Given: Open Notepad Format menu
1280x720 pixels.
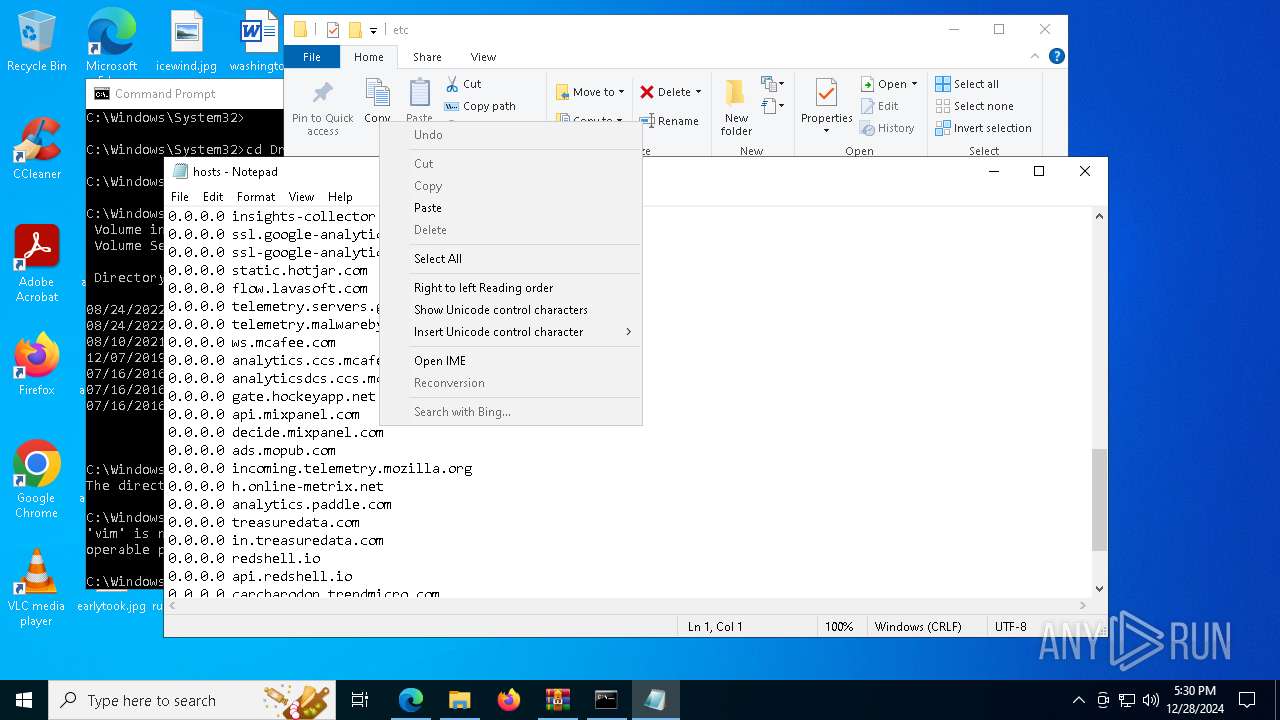Looking at the screenshot, I should pyautogui.click(x=255, y=197).
